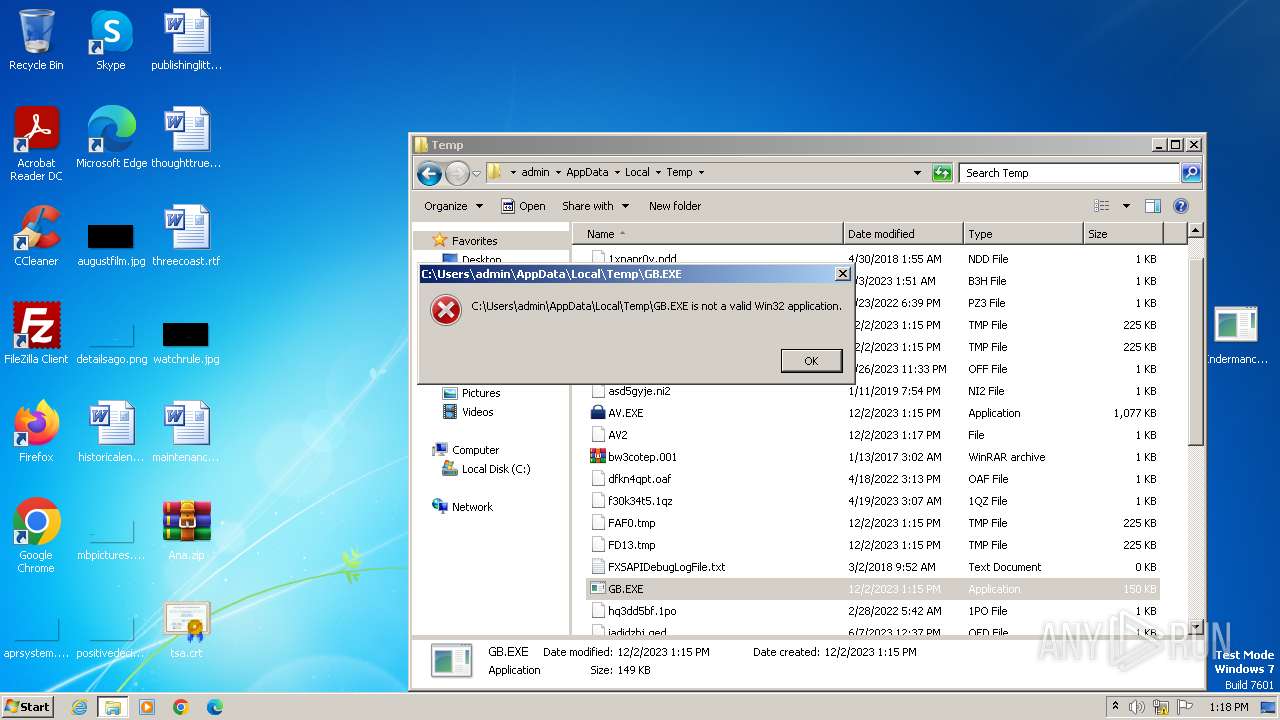1280x720 pixels.
Task: Select the thoughttrue... Word document icon
Action: pyautogui.click(x=186, y=138)
